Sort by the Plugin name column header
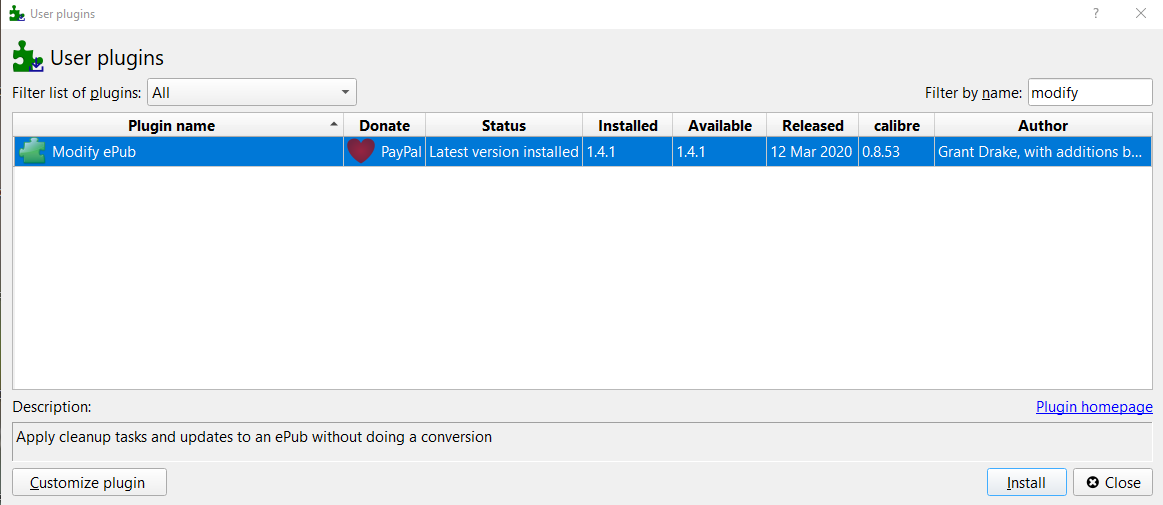The height and width of the screenshot is (505, 1163). 171,125
